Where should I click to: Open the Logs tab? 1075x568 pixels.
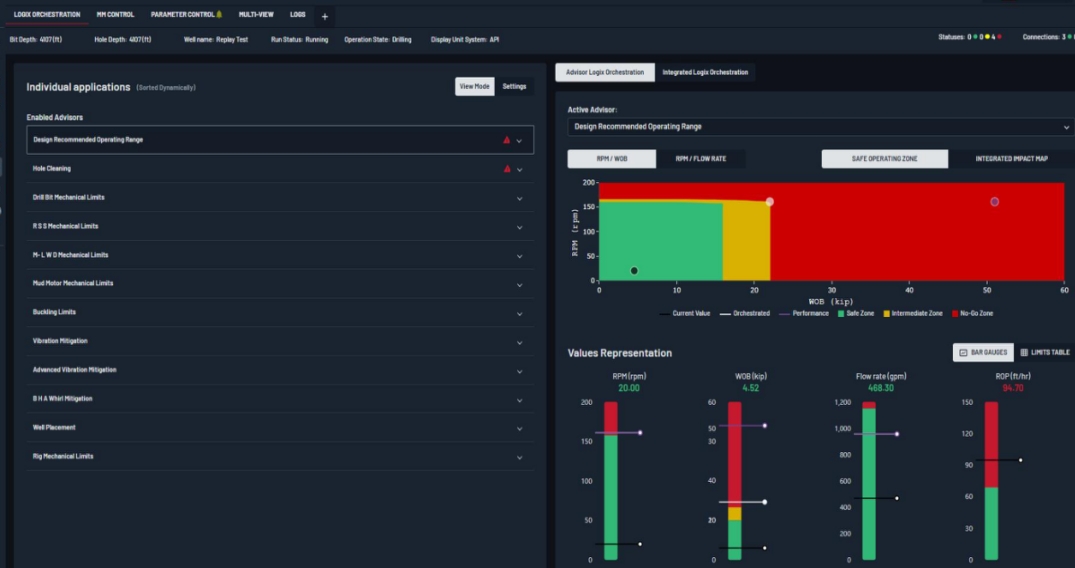click(297, 15)
